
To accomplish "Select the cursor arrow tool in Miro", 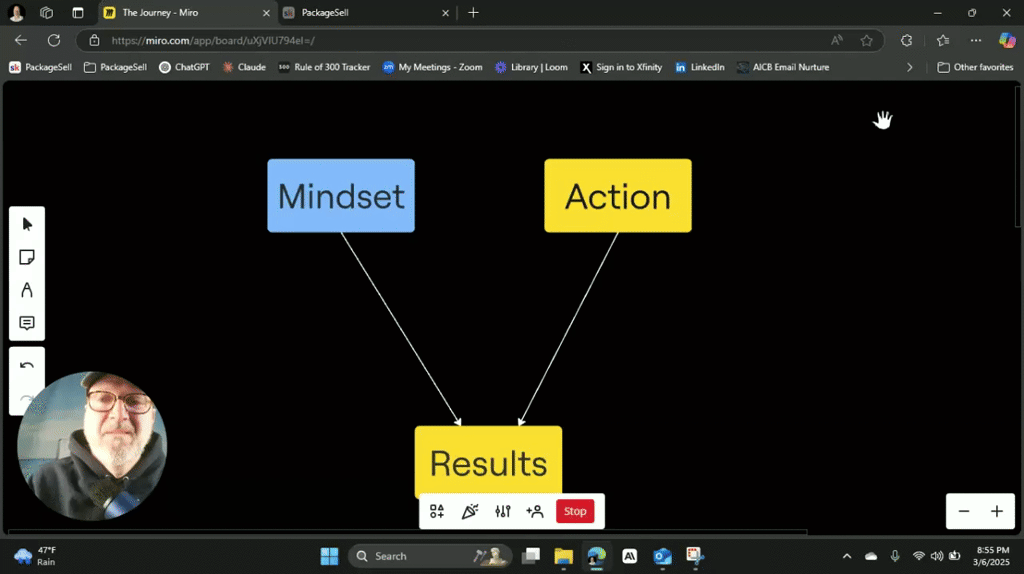I will click(27, 224).
